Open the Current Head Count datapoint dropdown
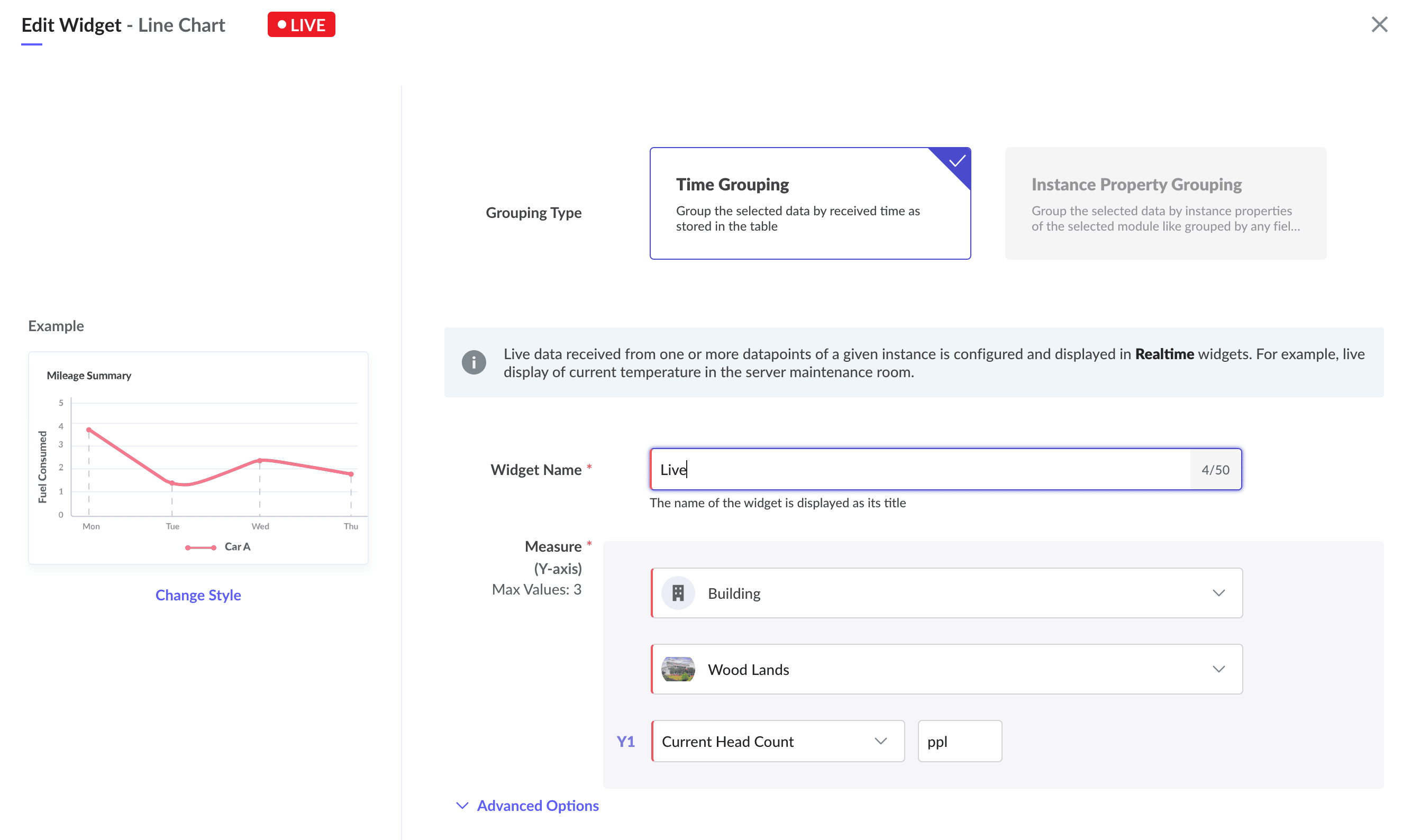 coord(777,741)
